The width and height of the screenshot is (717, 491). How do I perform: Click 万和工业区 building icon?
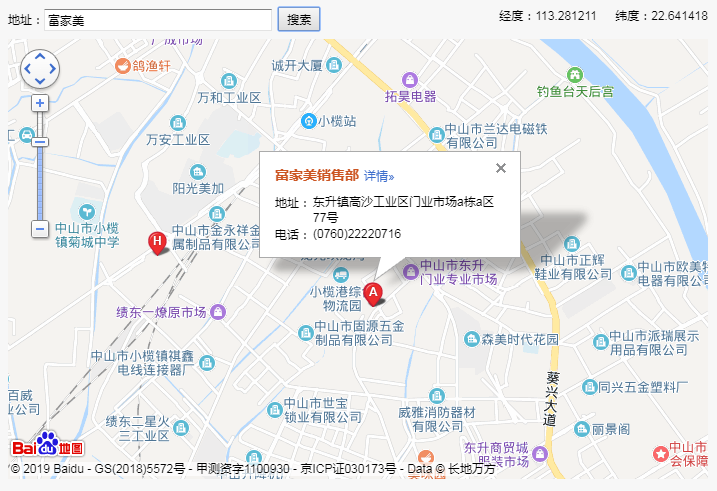point(229,81)
